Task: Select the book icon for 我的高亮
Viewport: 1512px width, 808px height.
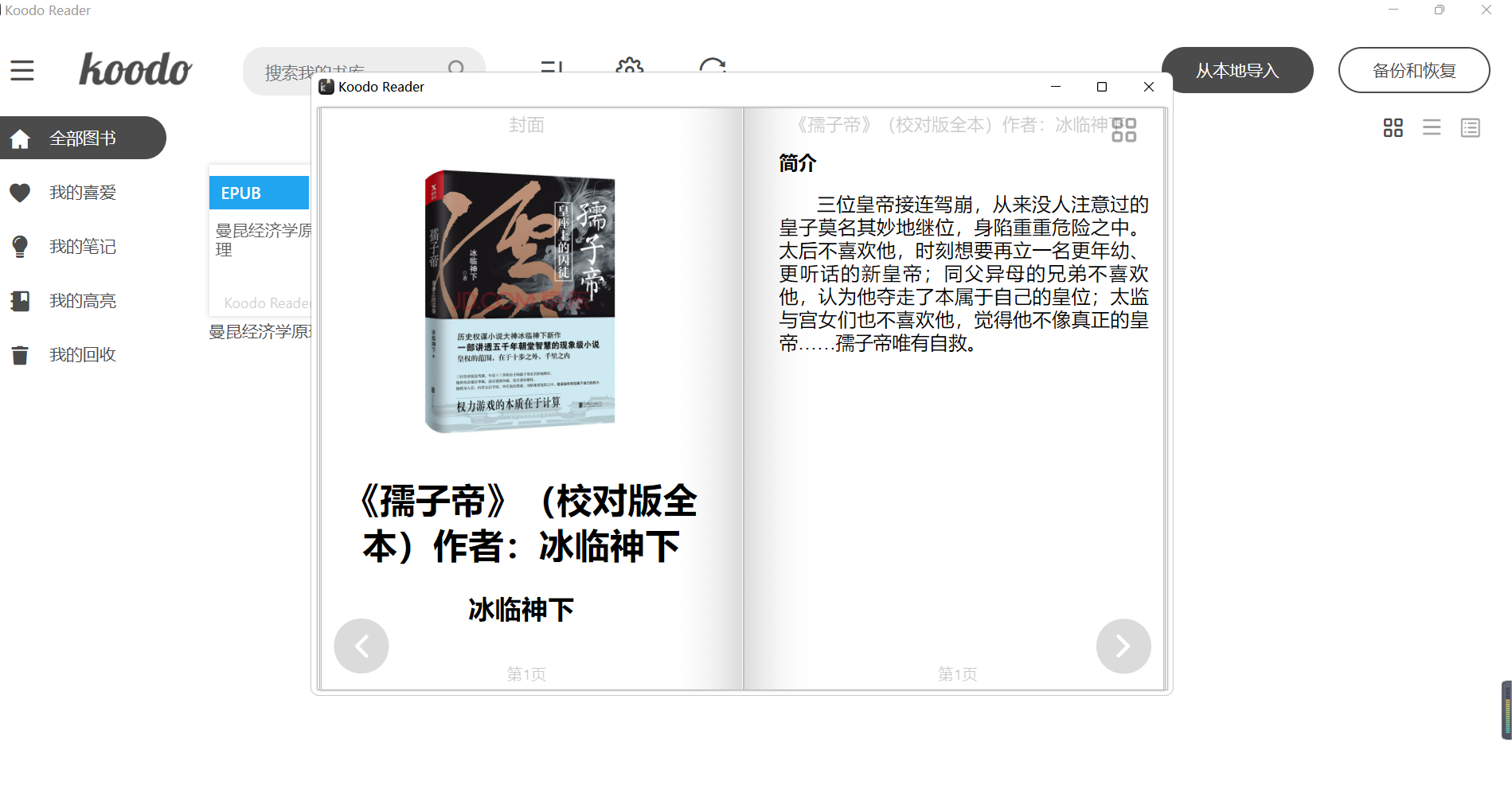Action: pyautogui.click(x=20, y=300)
